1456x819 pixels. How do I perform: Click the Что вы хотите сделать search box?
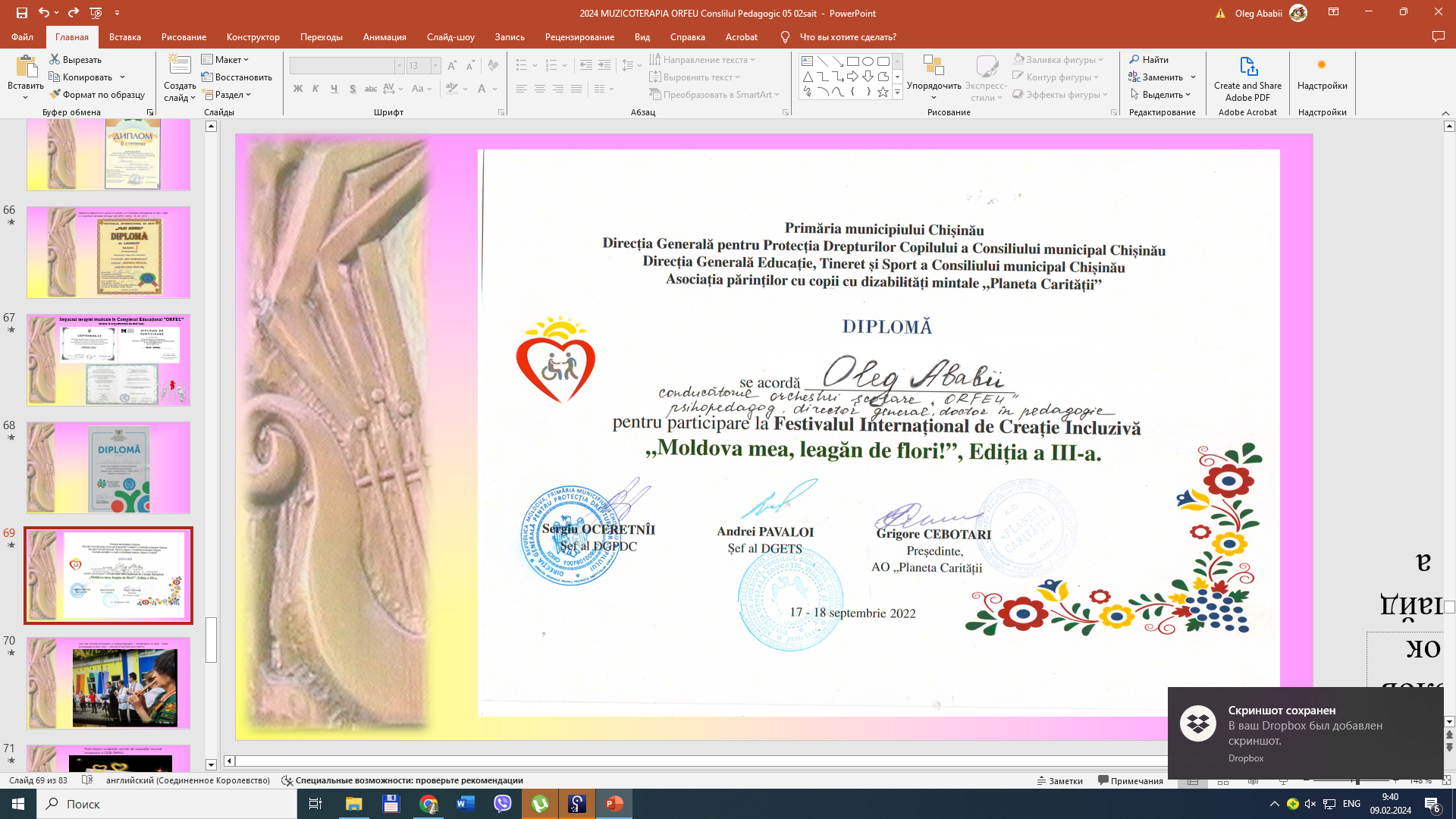848,36
